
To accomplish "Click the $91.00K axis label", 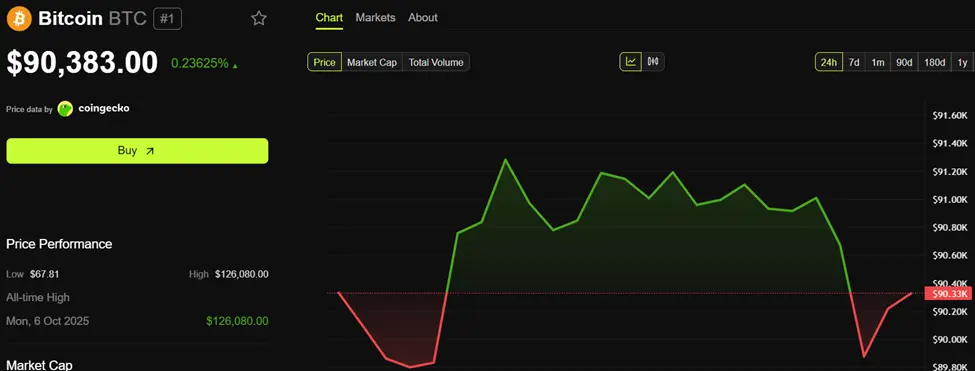I will click(x=951, y=199).
